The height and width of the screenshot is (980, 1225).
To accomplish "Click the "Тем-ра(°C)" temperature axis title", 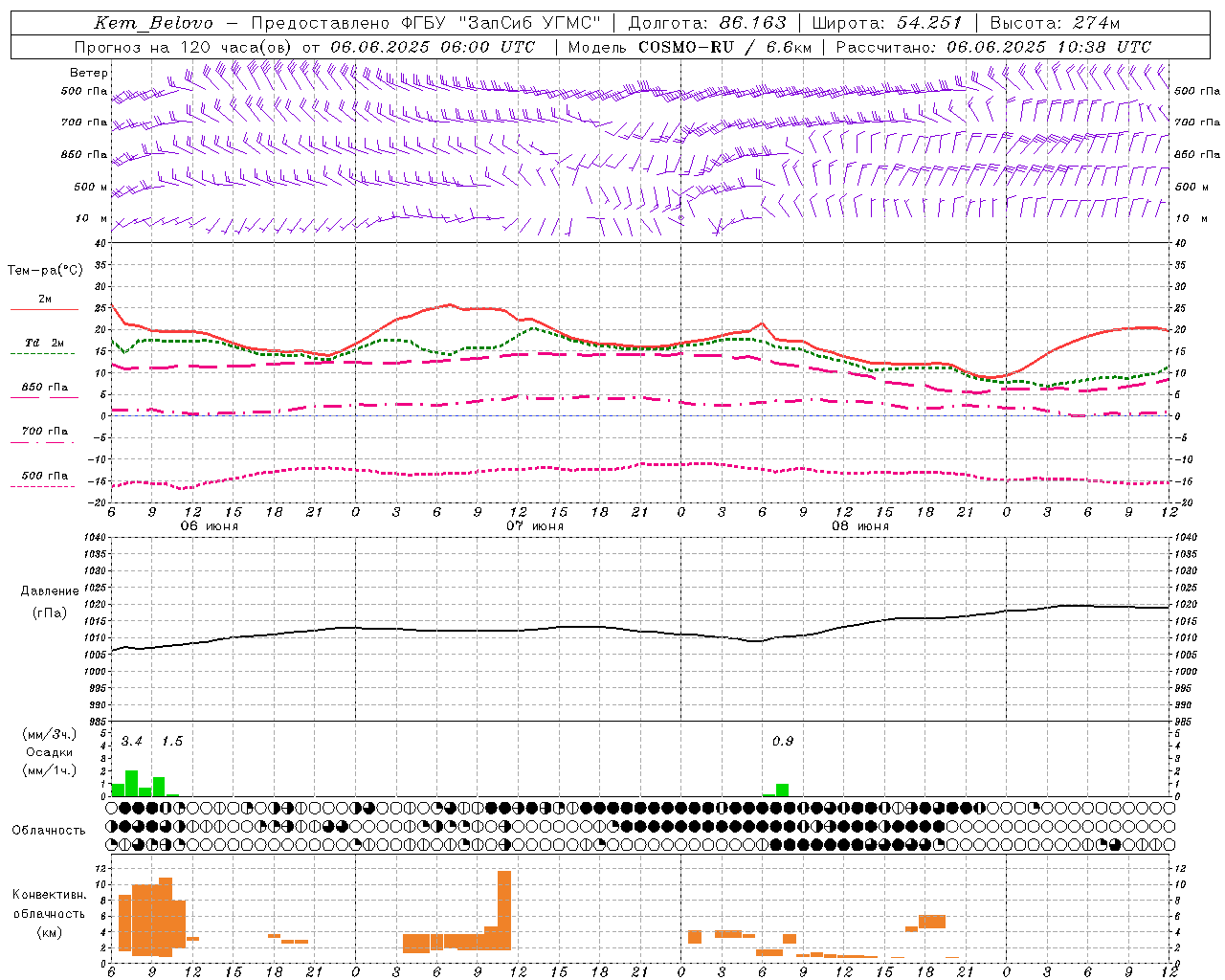I will [45, 271].
